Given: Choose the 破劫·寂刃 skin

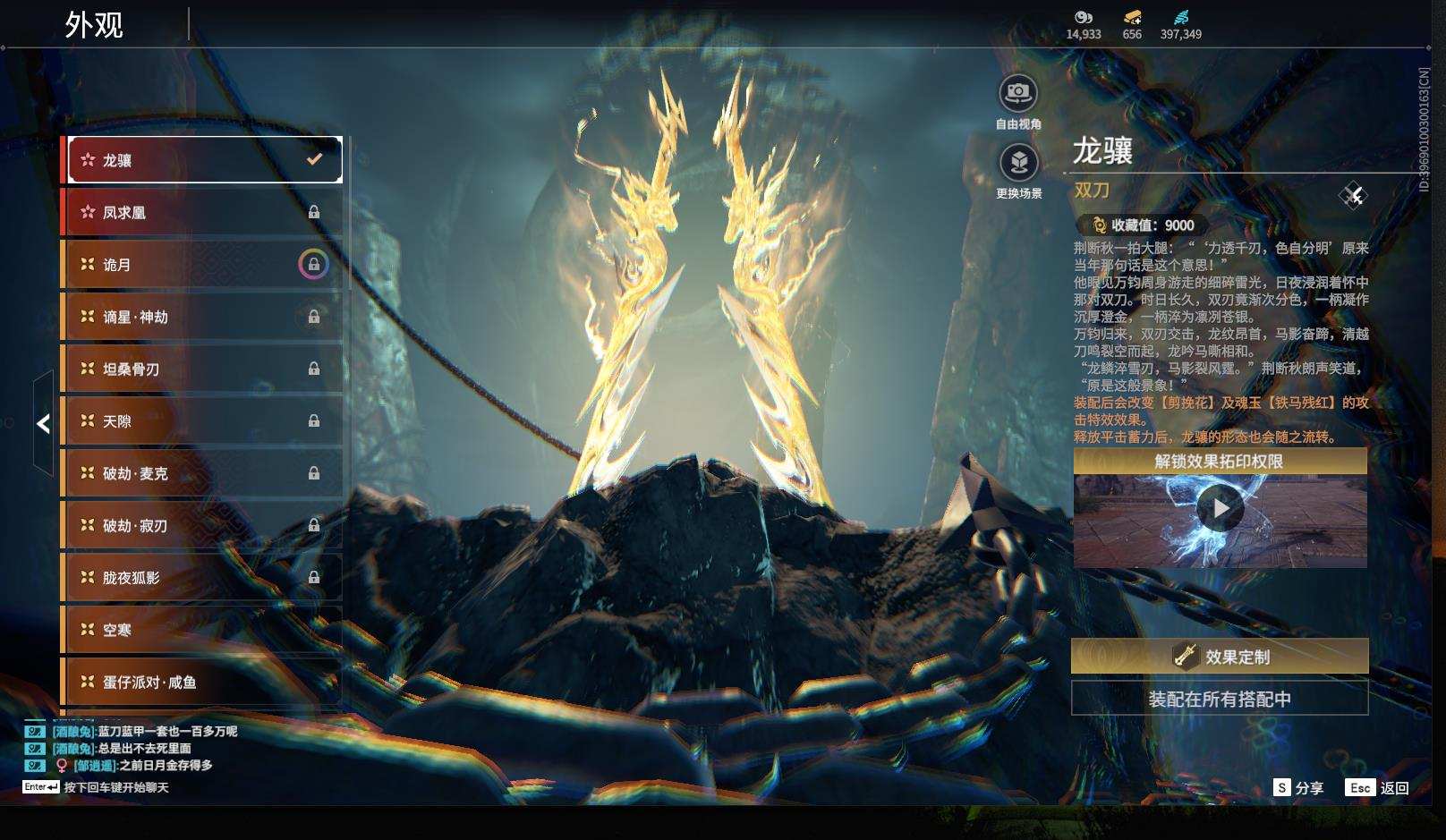Looking at the screenshot, I should [203, 525].
